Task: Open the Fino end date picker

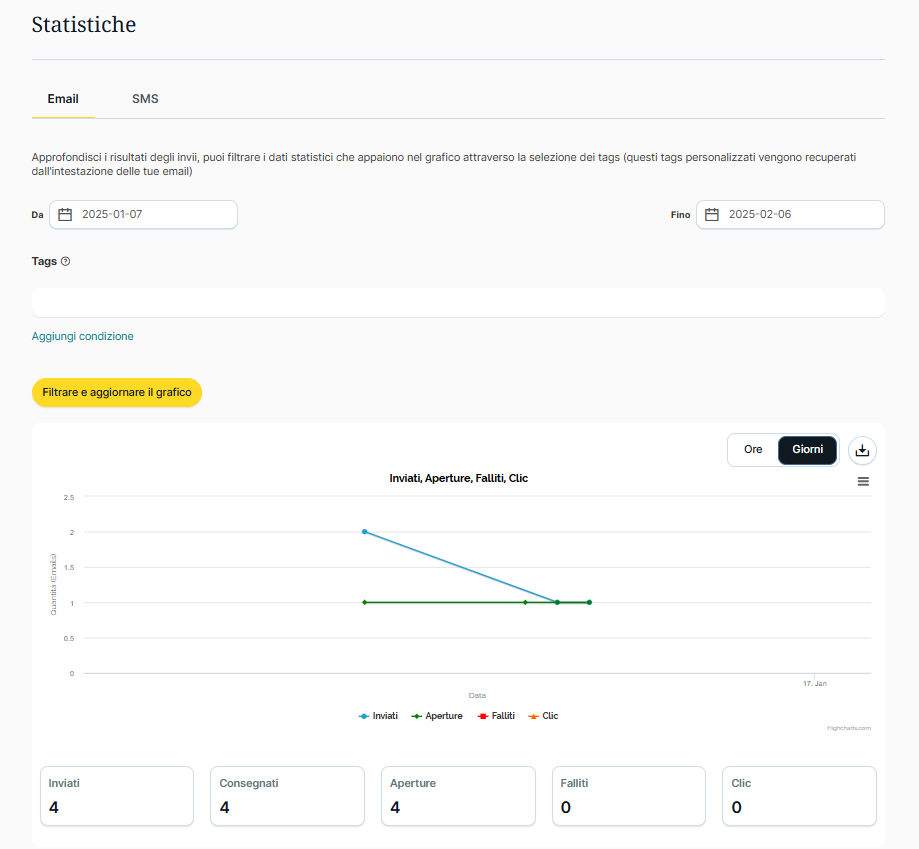Action: (795, 214)
